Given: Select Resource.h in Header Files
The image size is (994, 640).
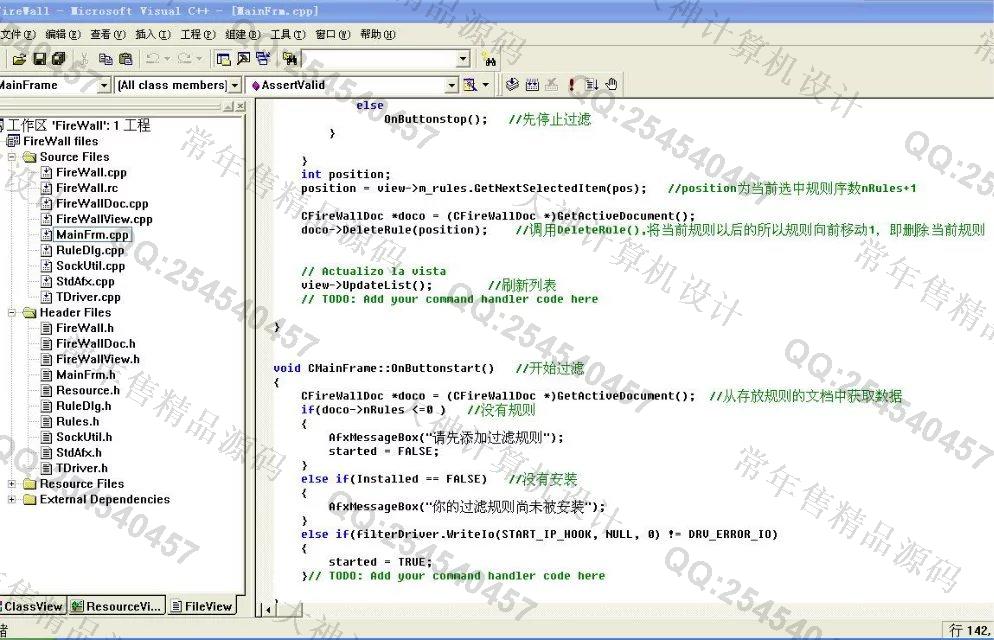Looking at the screenshot, I should (87, 390).
